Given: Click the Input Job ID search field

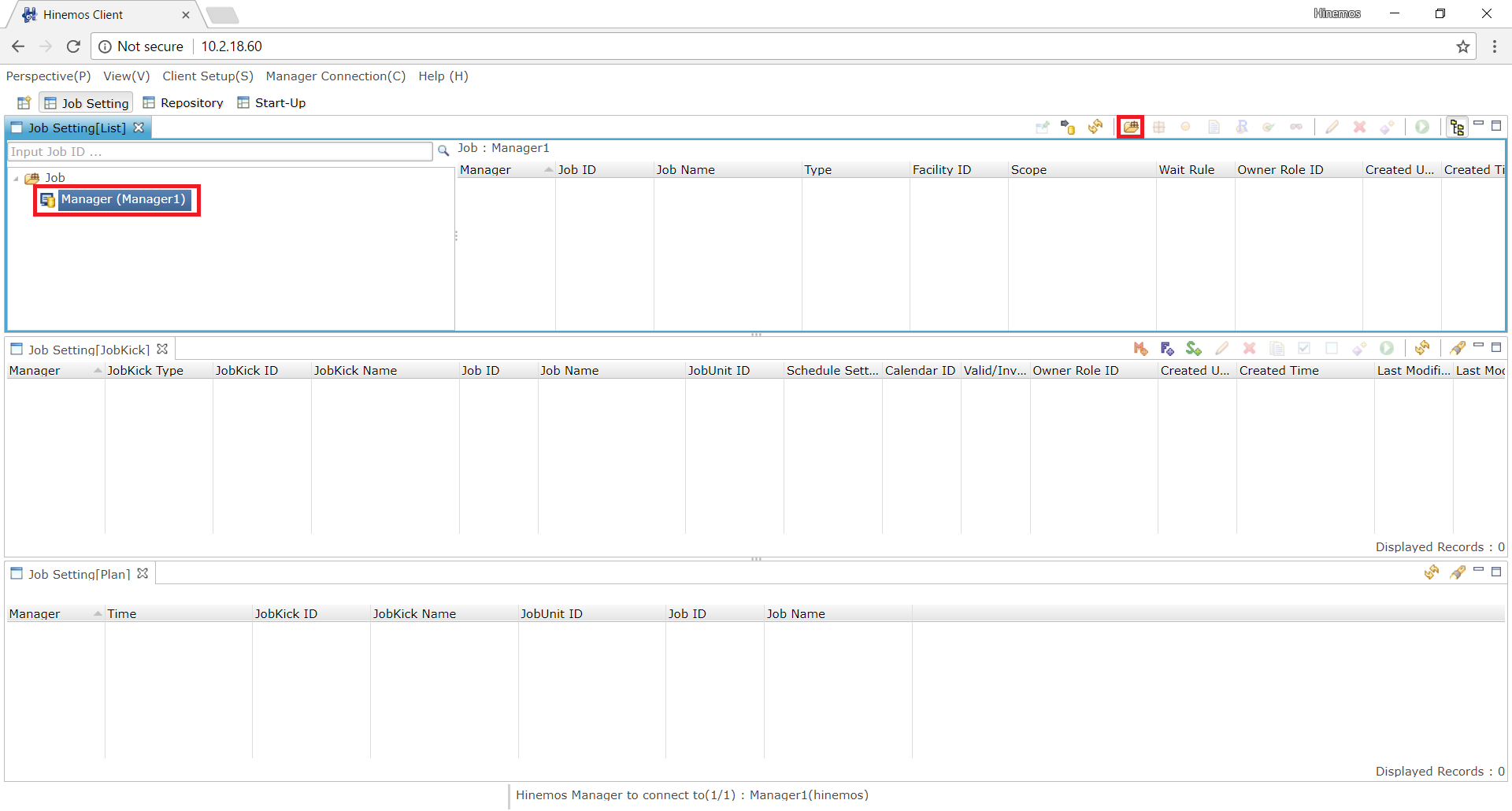Looking at the screenshot, I should [220, 151].
